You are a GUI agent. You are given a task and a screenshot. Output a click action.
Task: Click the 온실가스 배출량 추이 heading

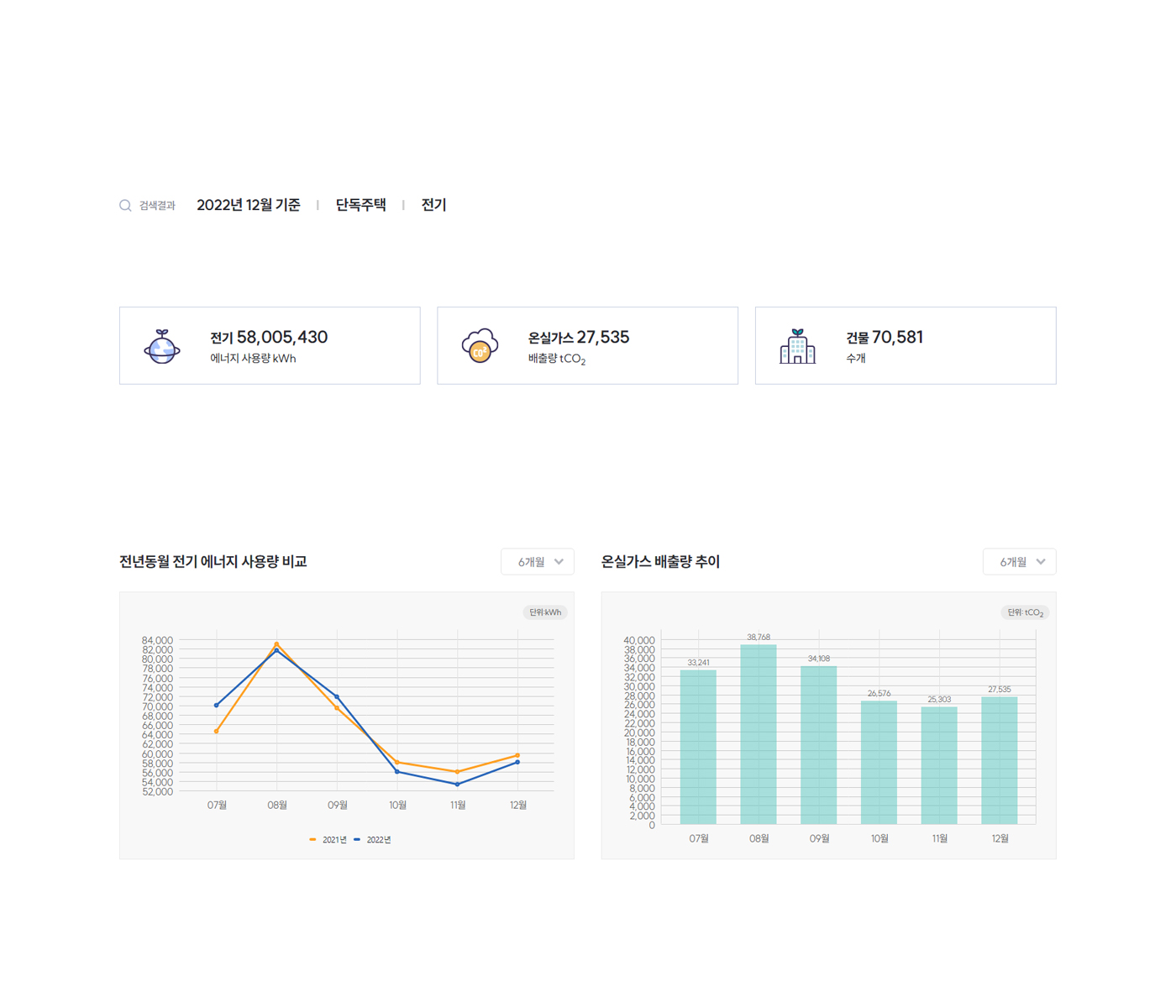(660, 562)
